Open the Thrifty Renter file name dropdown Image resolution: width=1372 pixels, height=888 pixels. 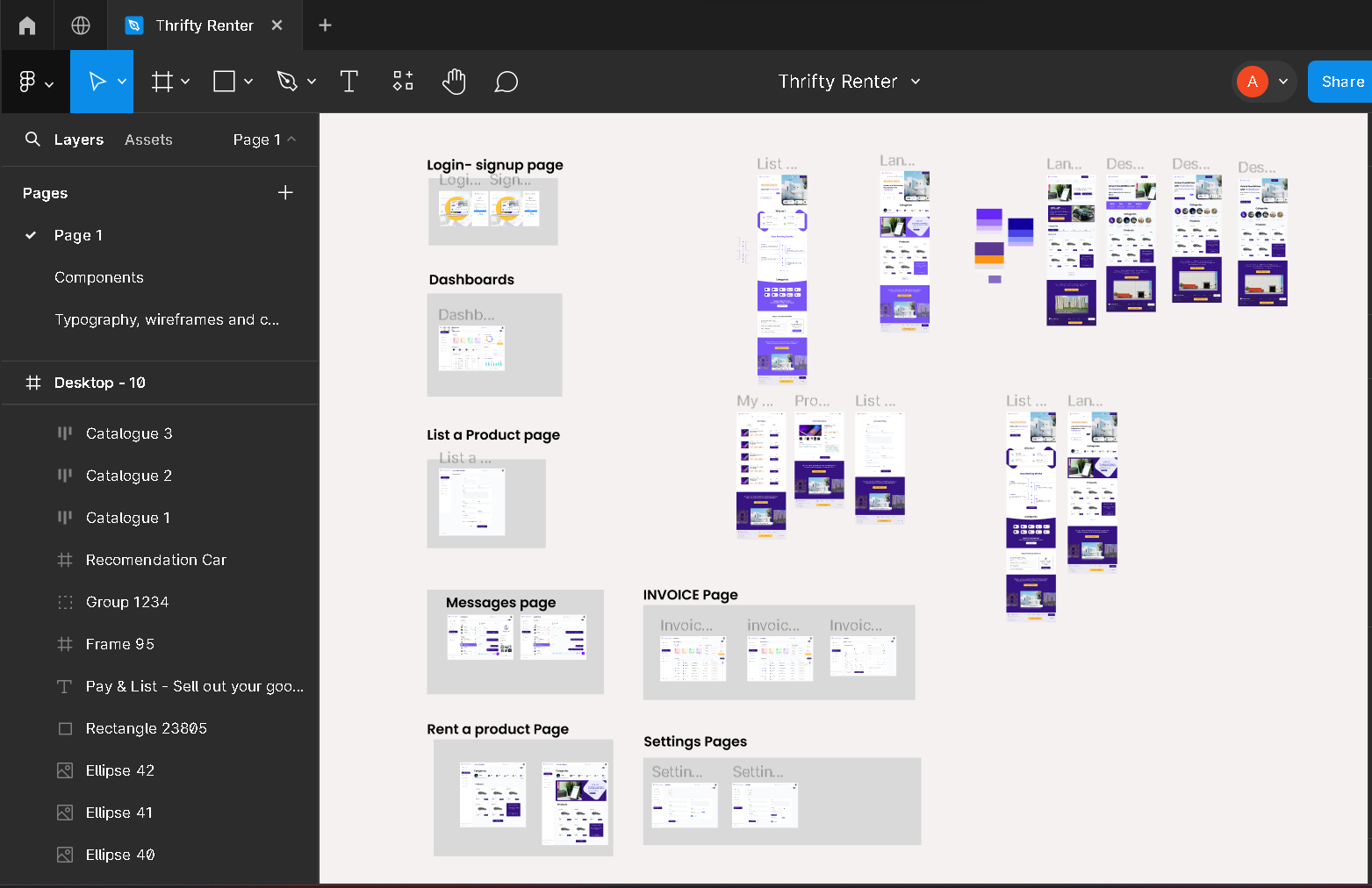(916, 81)
